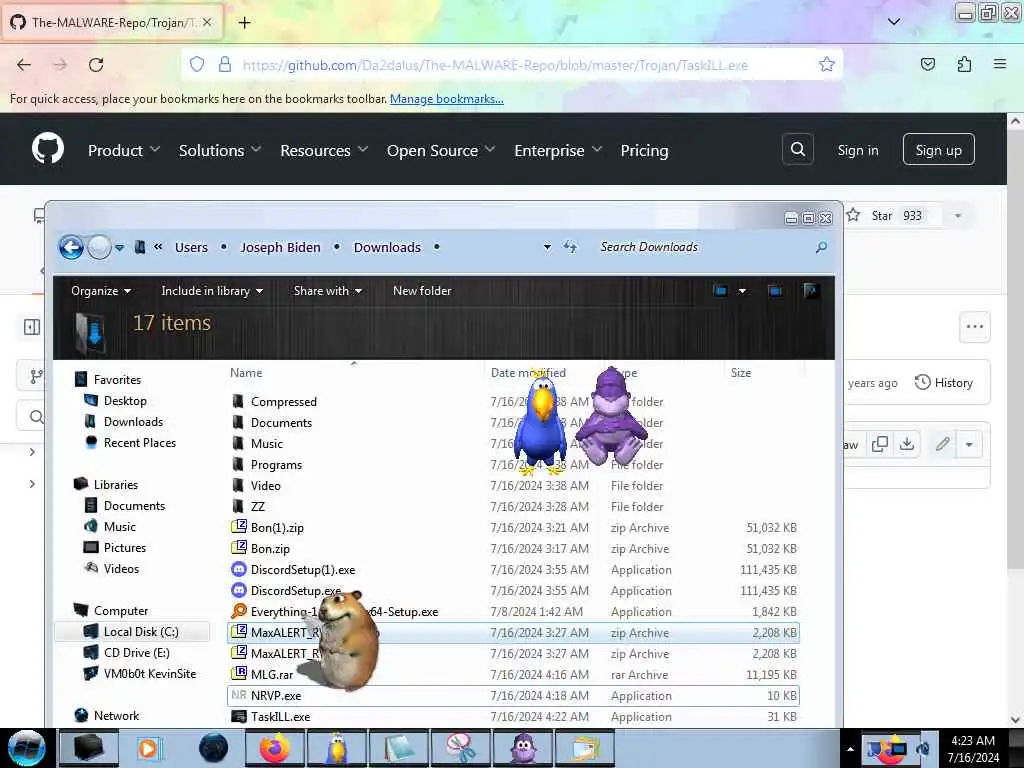The image size is (1024, 768).
Task: Click the Firefox icon in taskbar
Action: [274, 748]
